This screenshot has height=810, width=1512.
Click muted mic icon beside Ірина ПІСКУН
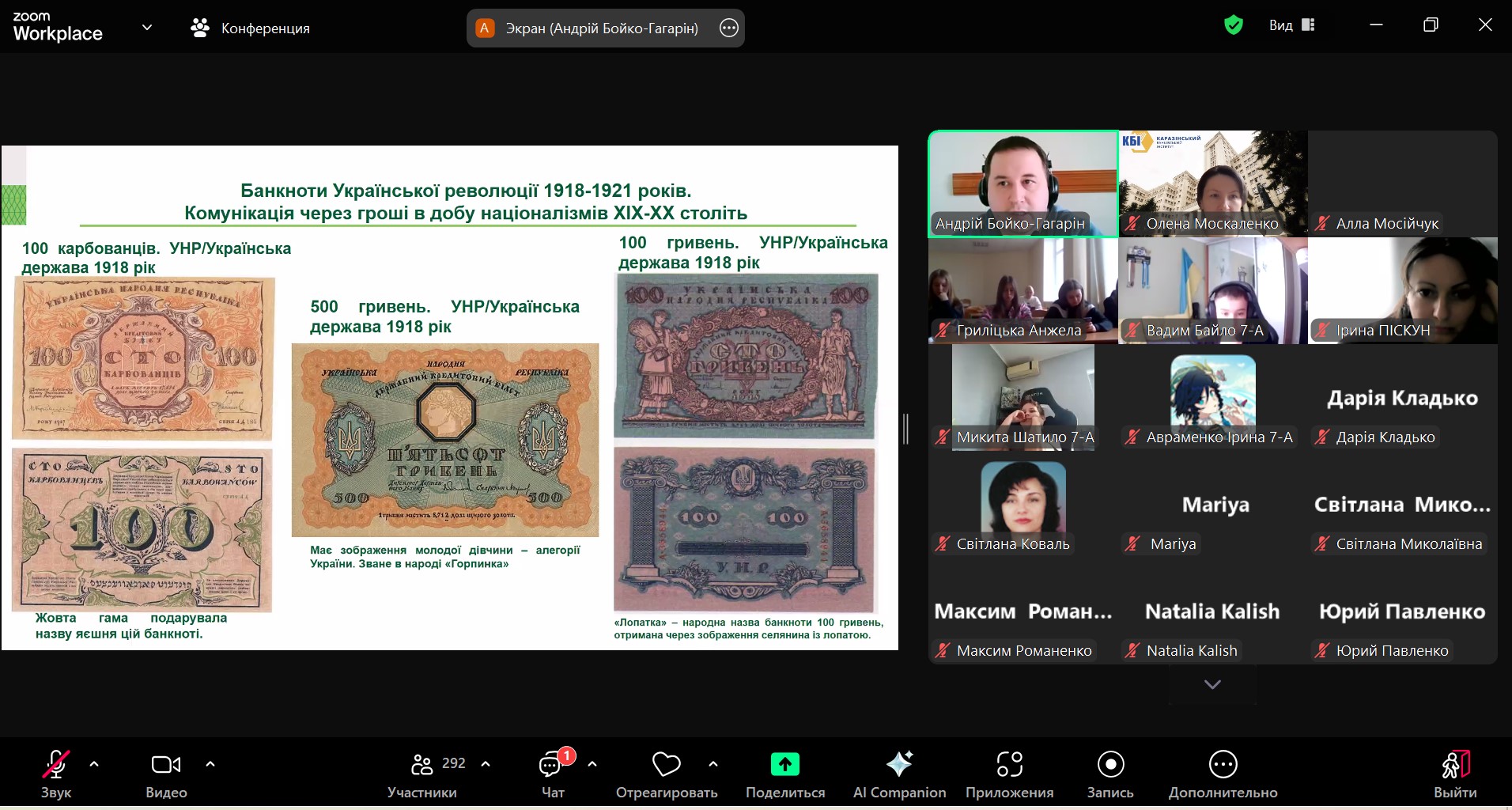pyautogui.click(x=1322, y=330)
